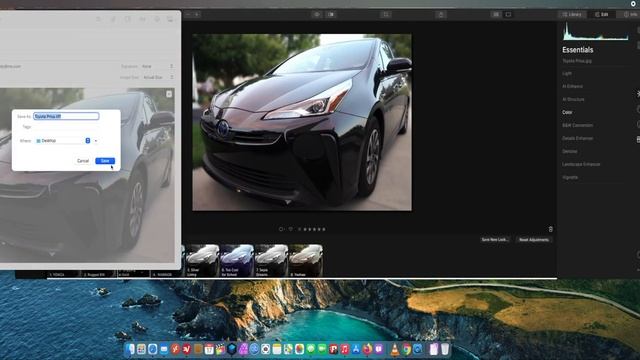Switch to single image view icon

508,14
